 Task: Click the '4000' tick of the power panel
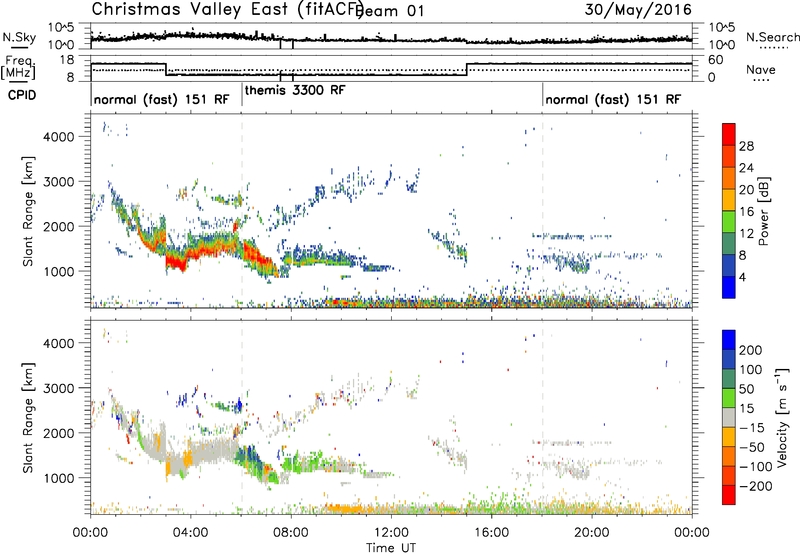click(x=58, y=137)
